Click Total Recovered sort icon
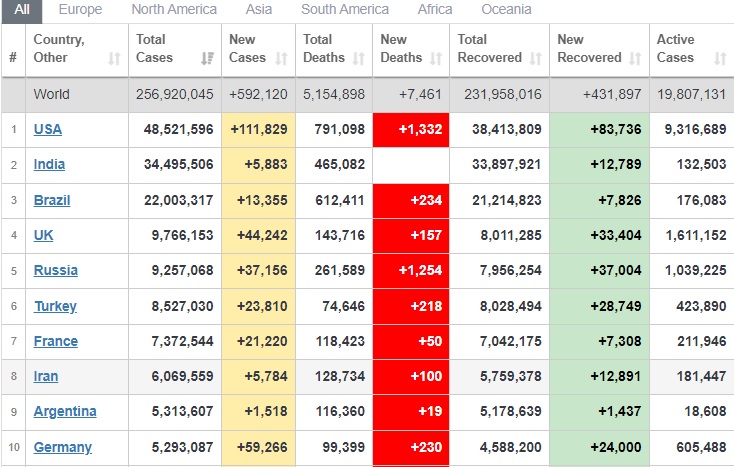 click(536, 59)
